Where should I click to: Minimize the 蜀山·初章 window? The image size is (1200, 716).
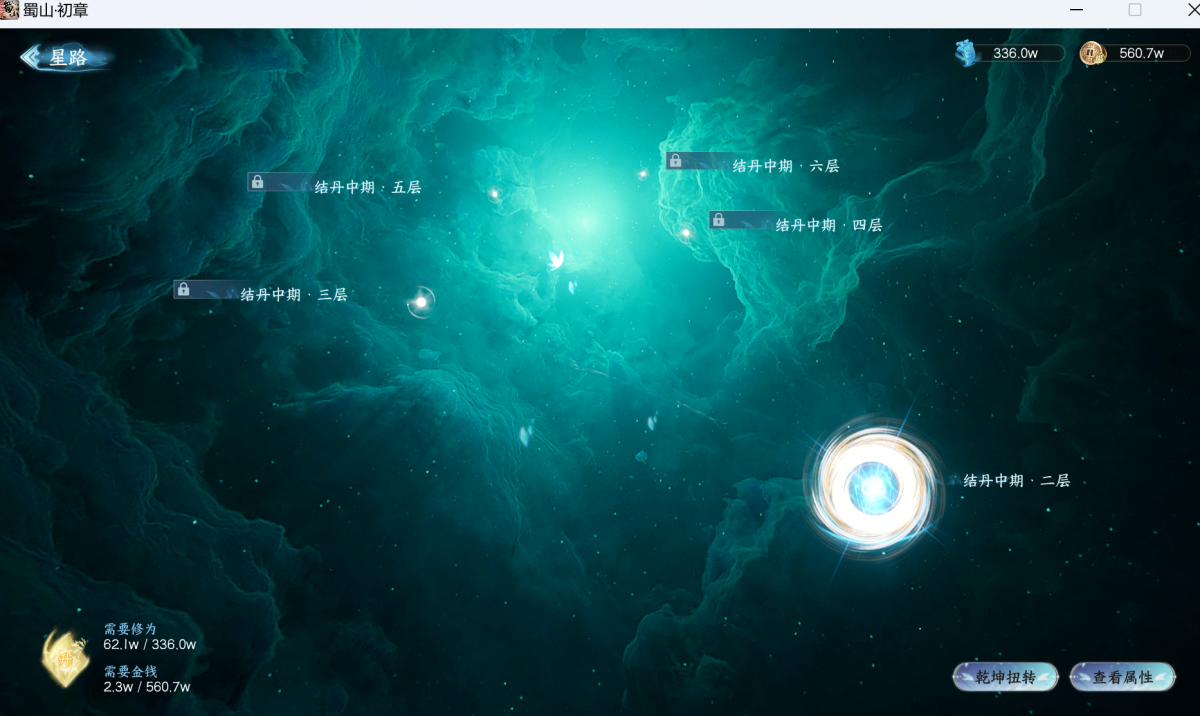pyautogui.click(x=1076, y=10)
